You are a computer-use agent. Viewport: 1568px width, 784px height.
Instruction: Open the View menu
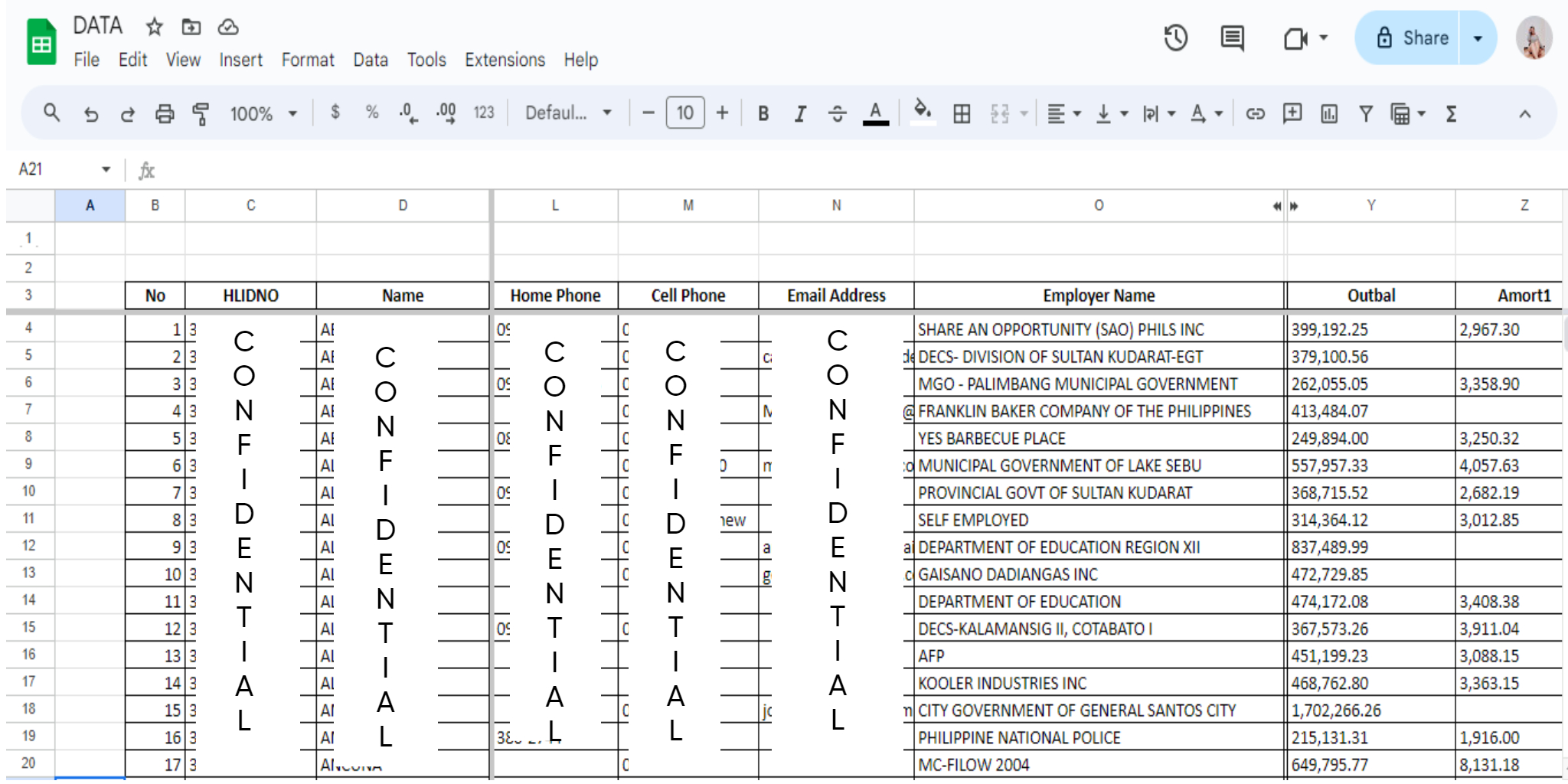[x=183, y=60]
